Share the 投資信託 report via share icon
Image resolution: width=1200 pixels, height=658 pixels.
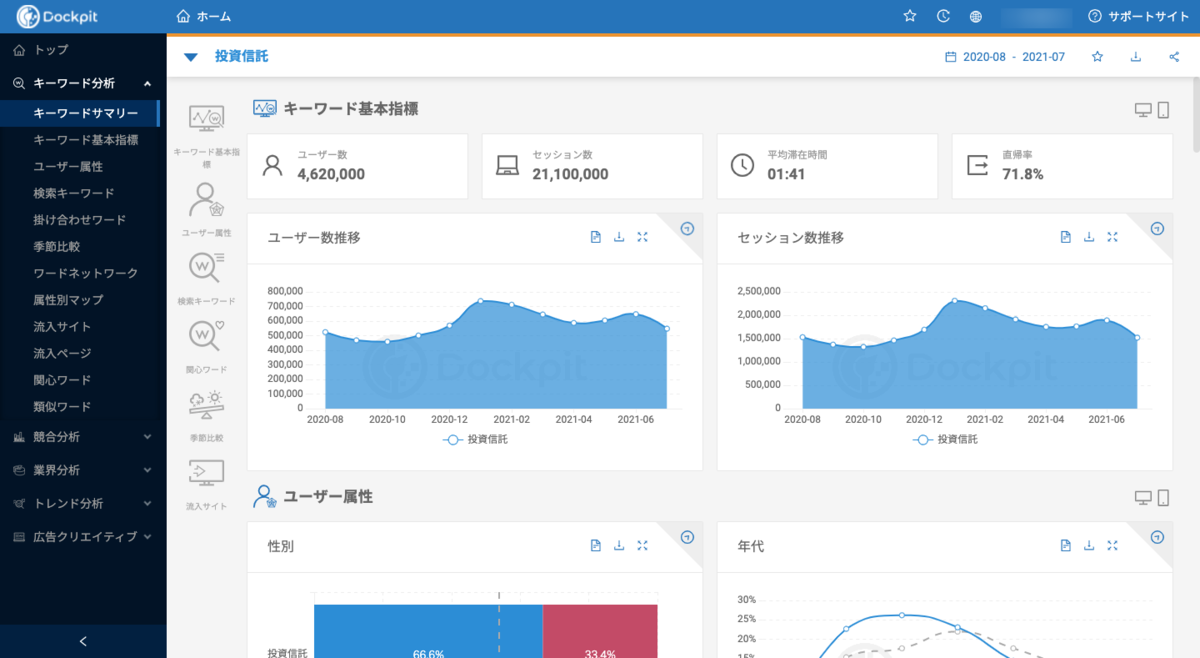click(1174, 57)
